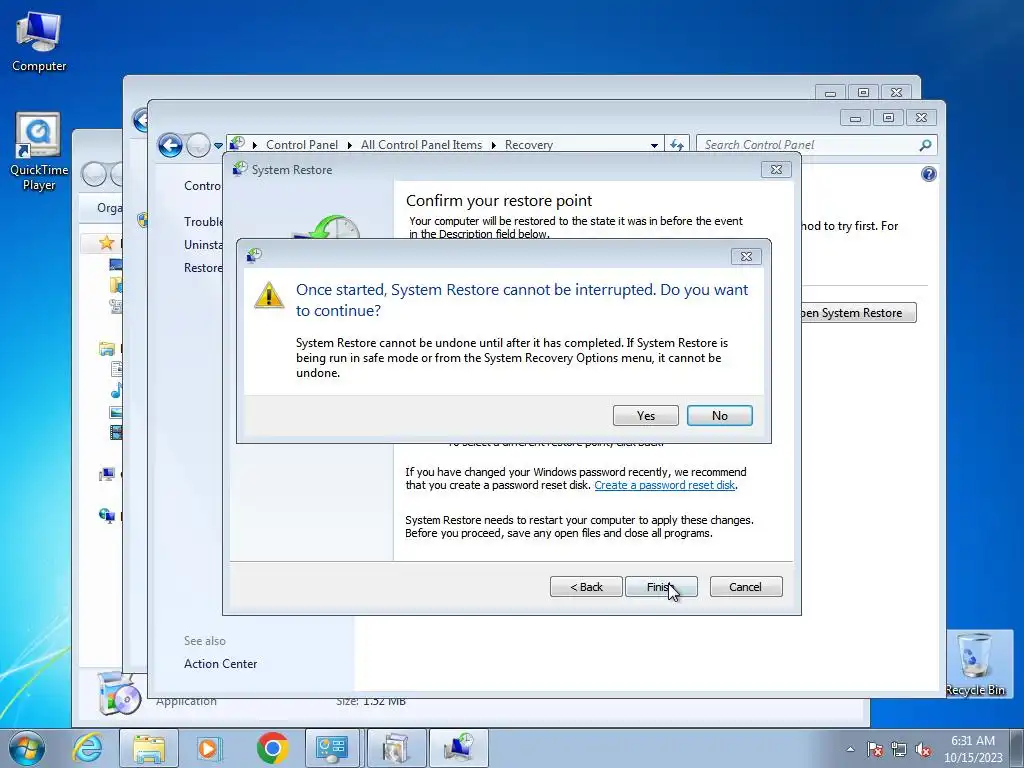1024x768 pixels.
Task: Decline by clicking No
Action: point(719,416)
